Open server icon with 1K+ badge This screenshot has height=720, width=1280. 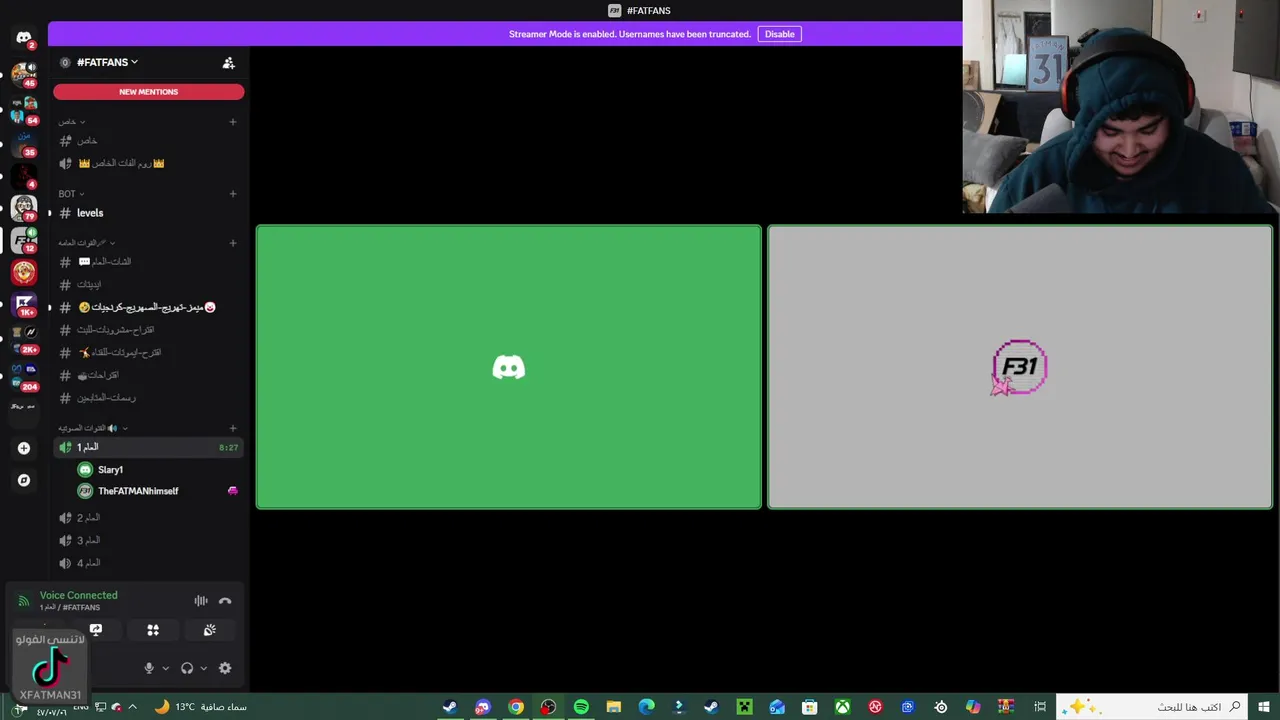pos(24,304)
